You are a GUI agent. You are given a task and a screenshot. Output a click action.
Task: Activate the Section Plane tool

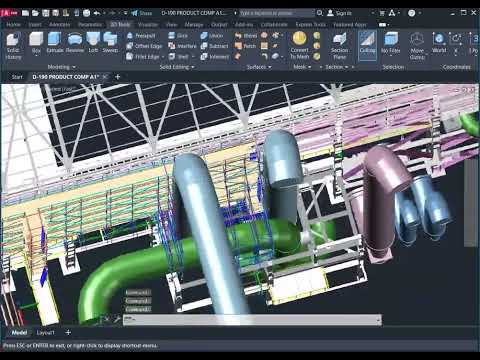(x=339, y=46)
